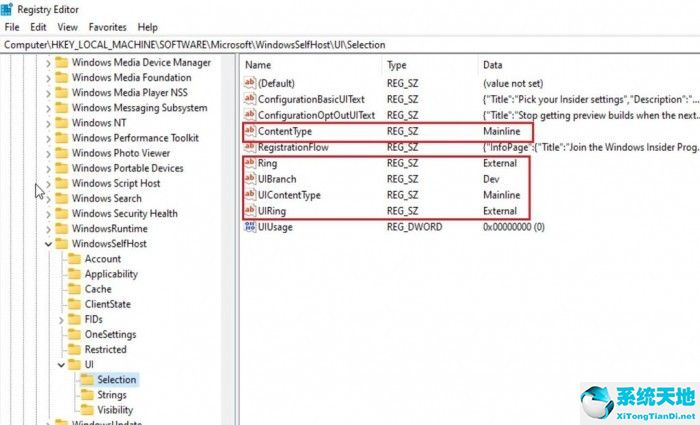Click the WindowsSelfHost folder icon
The image size is (700, 425).
pos(61,244)
